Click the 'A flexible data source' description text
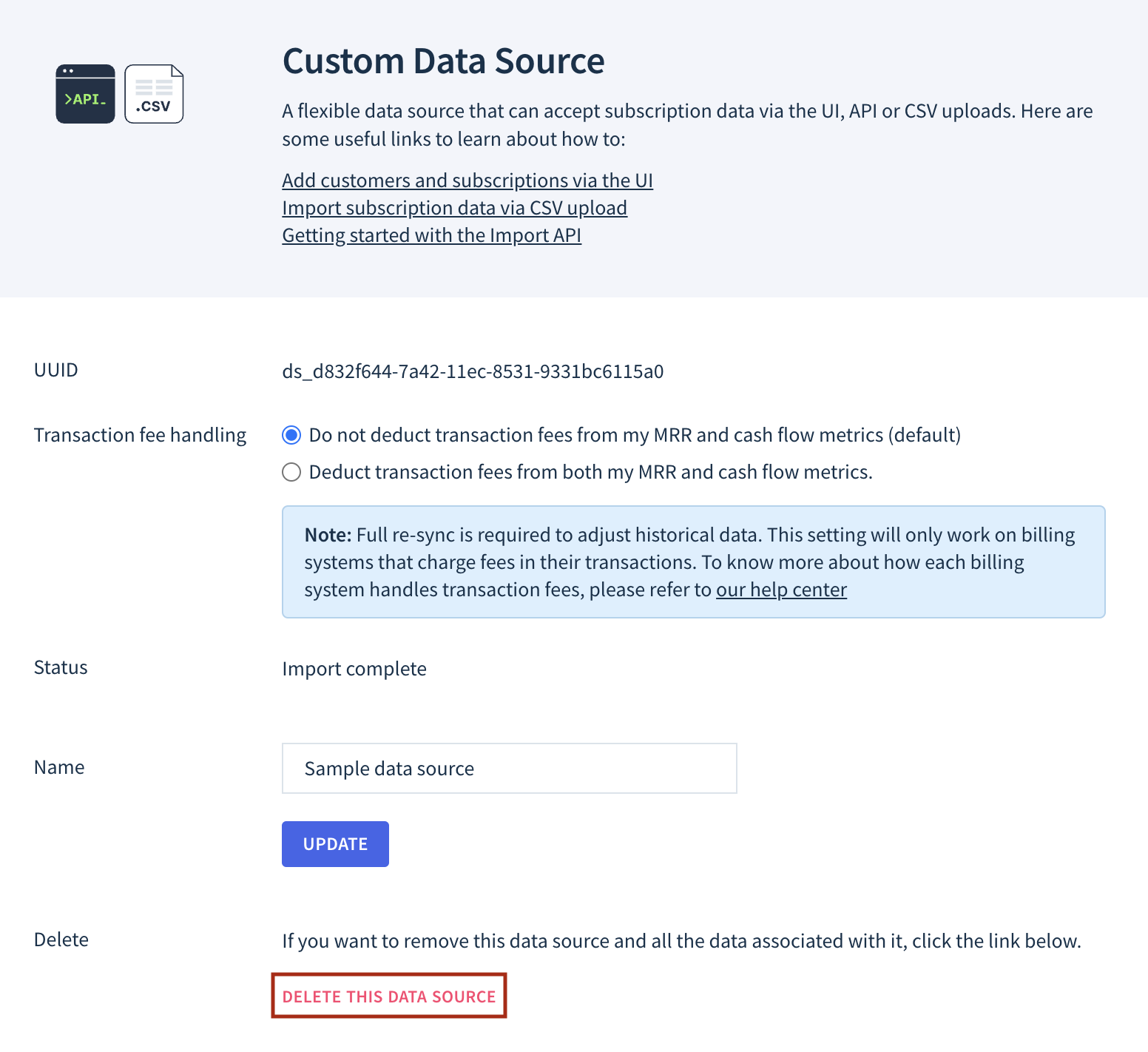The image size is (1148, 1052). tap(687, 125)
